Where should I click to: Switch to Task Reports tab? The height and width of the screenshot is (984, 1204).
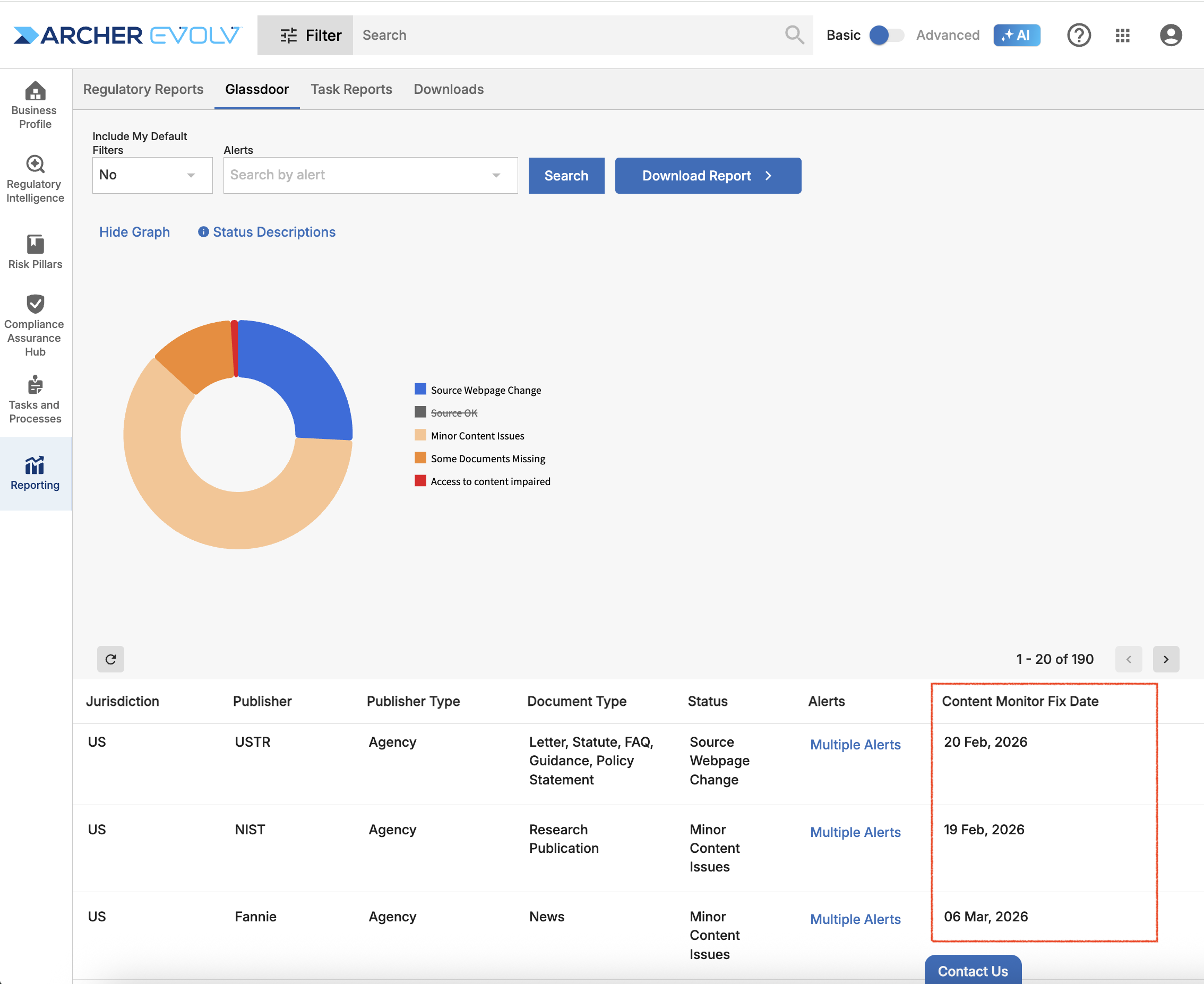tap(351, 89)
